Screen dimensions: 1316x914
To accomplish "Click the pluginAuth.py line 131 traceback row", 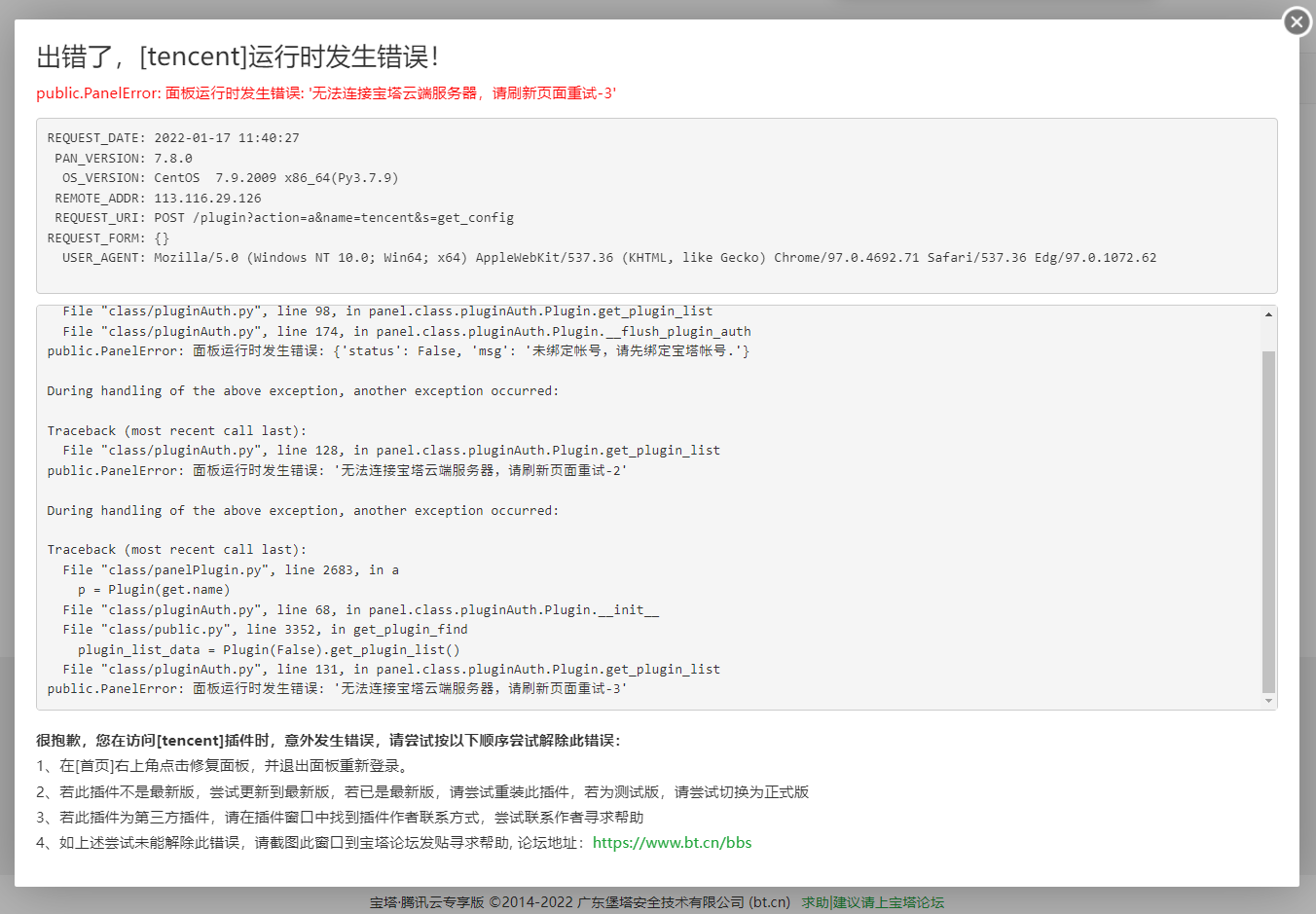I will [391, 670].
